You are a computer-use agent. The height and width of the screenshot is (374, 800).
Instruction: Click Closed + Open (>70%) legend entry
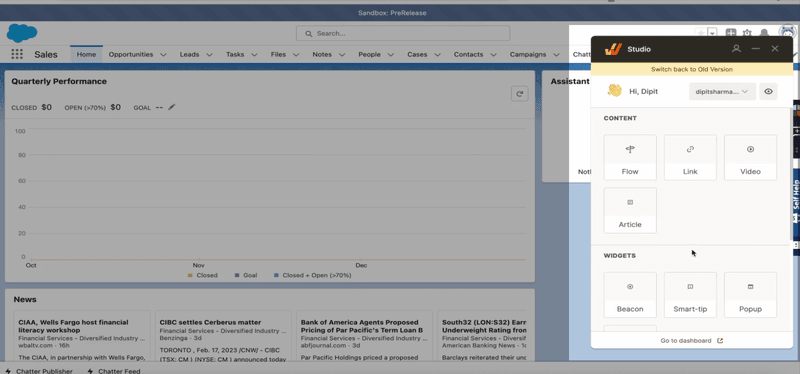(x=312, y=275)
